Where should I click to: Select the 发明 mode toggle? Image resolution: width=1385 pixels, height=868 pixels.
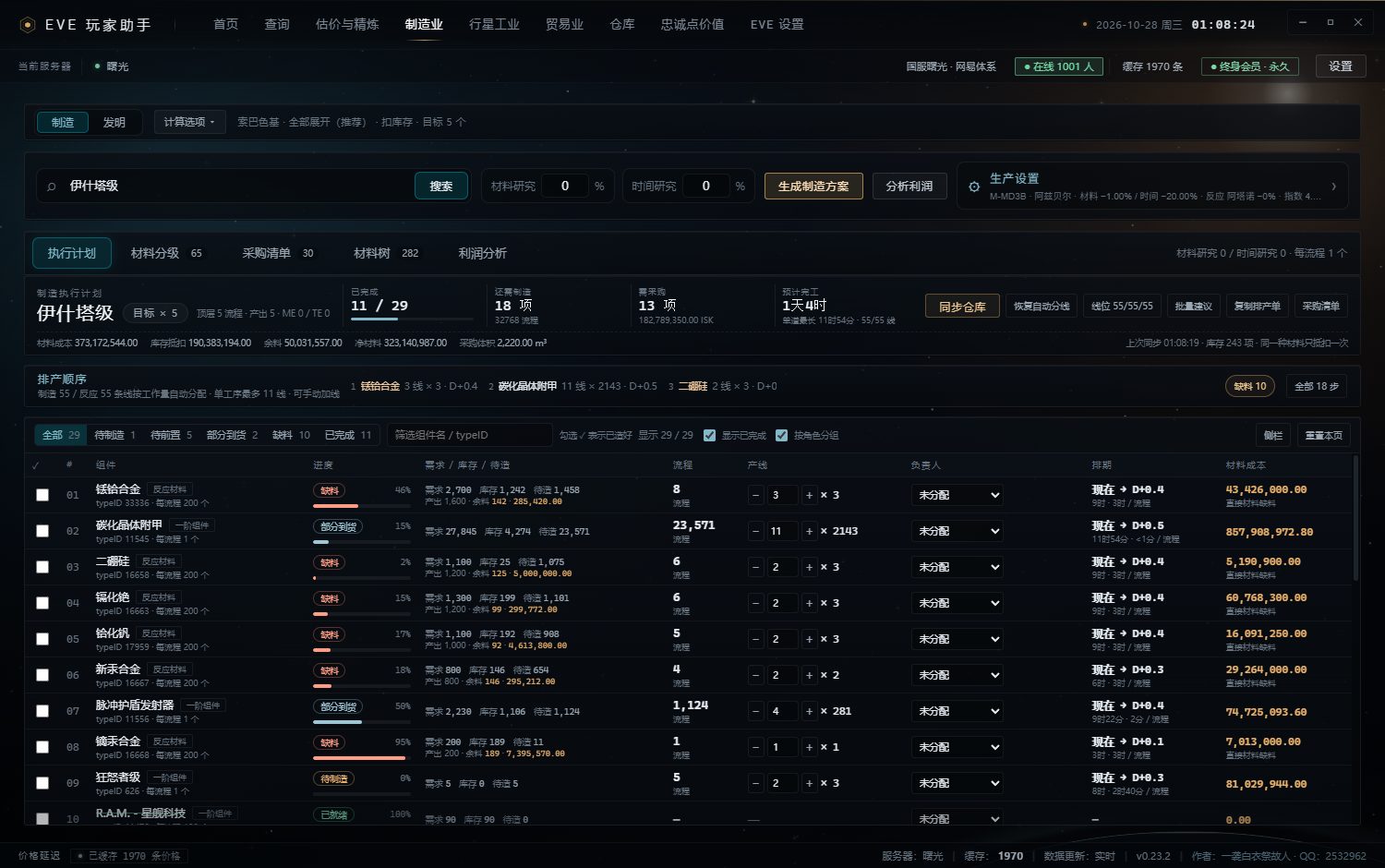(x=114, y=122)
